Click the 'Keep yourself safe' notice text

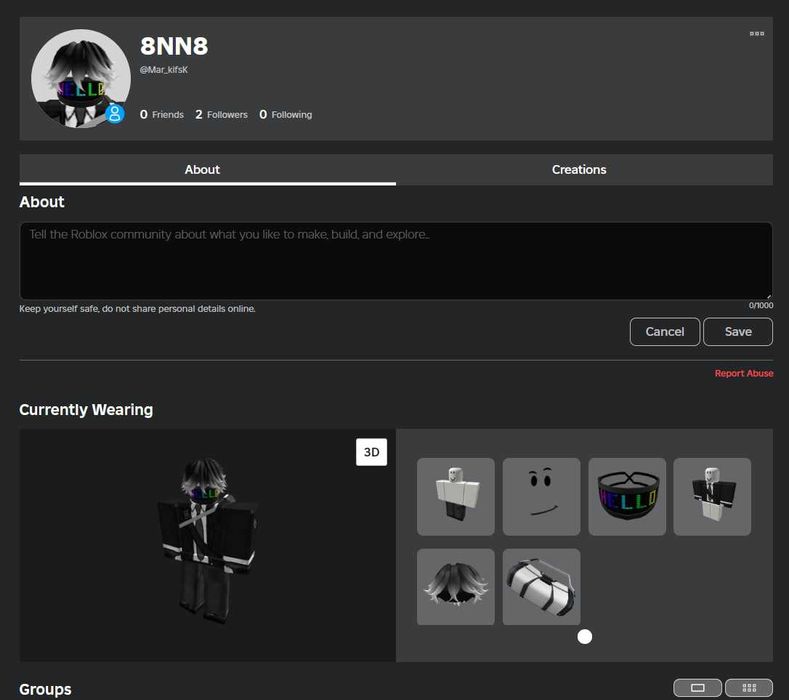(137, 308)
